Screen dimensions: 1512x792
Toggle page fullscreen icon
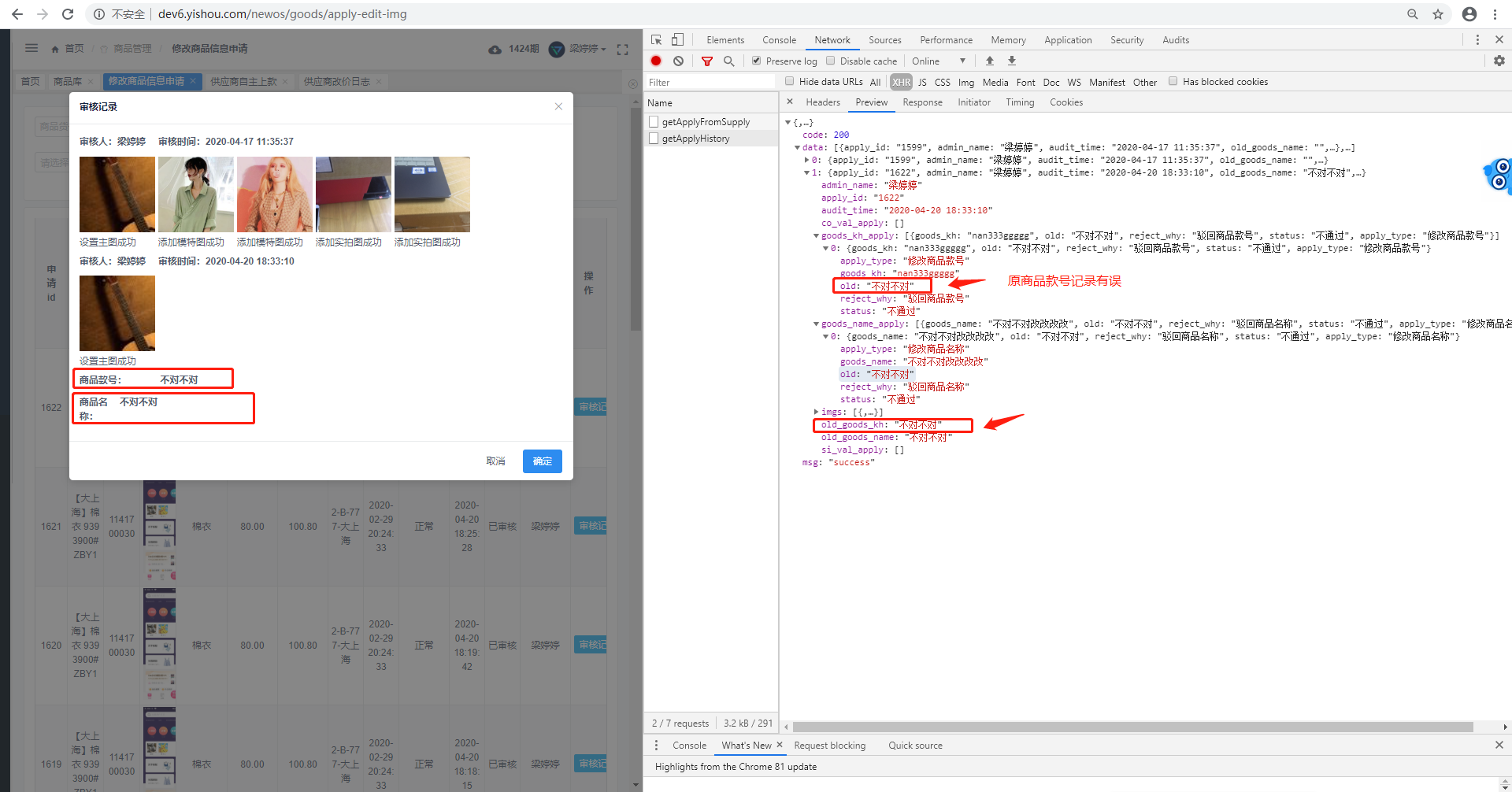tap(623, 49)
